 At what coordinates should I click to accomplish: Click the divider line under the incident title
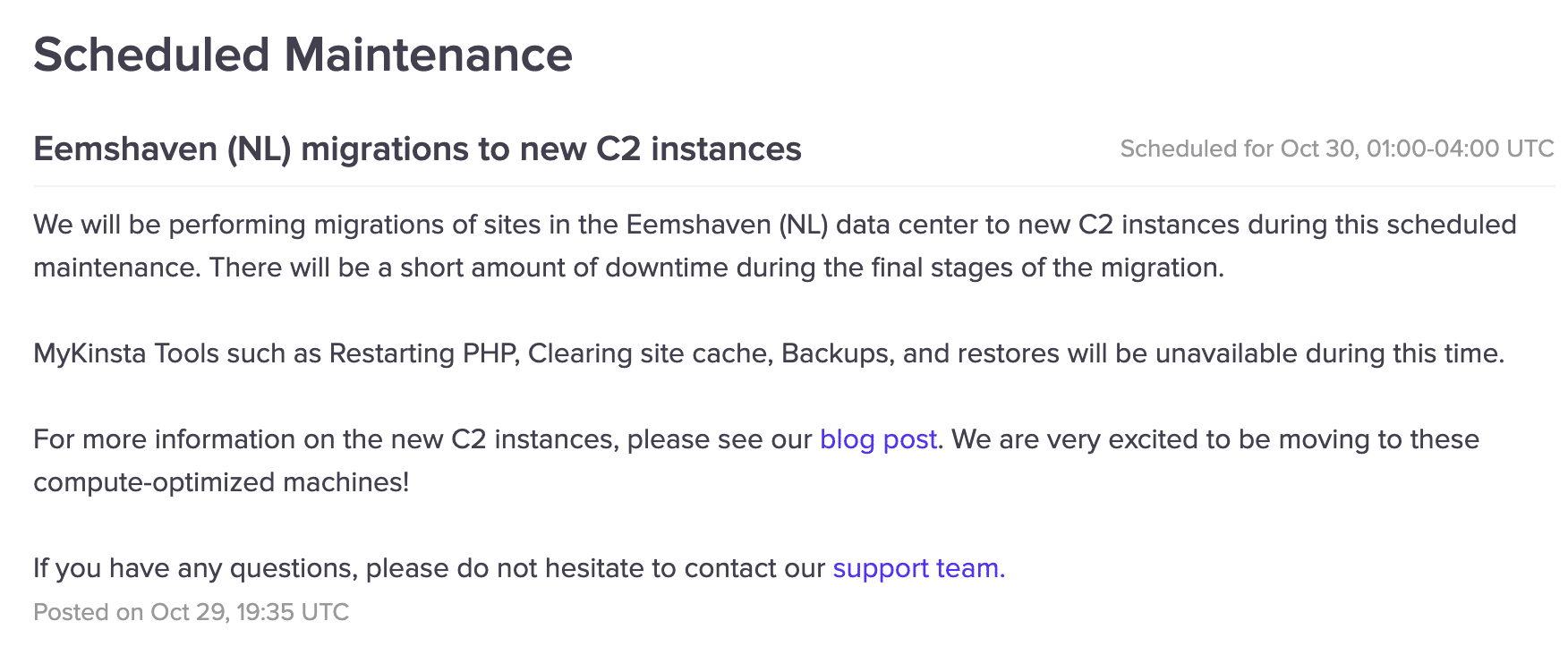[793, 186]
